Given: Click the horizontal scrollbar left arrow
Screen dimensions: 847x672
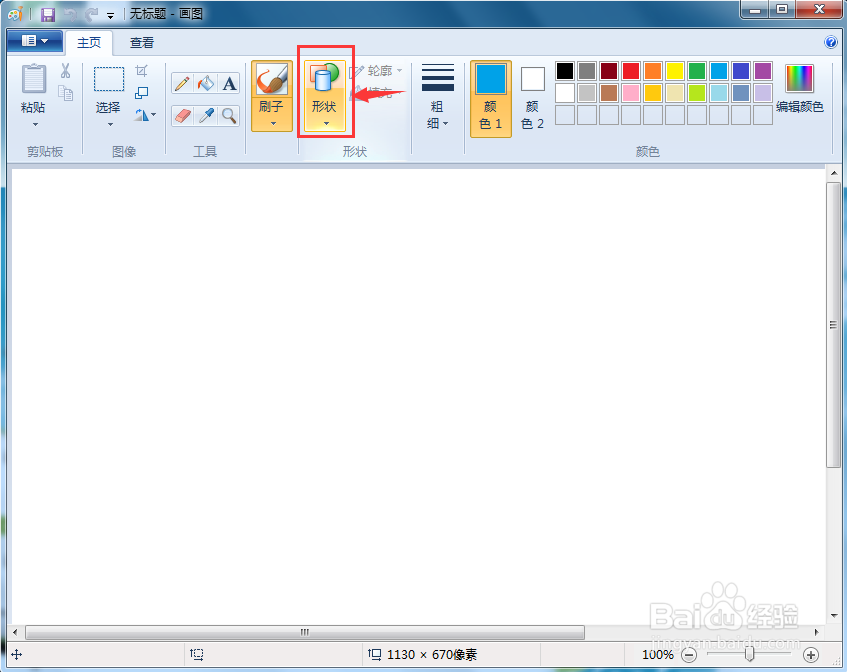Looking at the screenshot, I should (x=15, y=632).
